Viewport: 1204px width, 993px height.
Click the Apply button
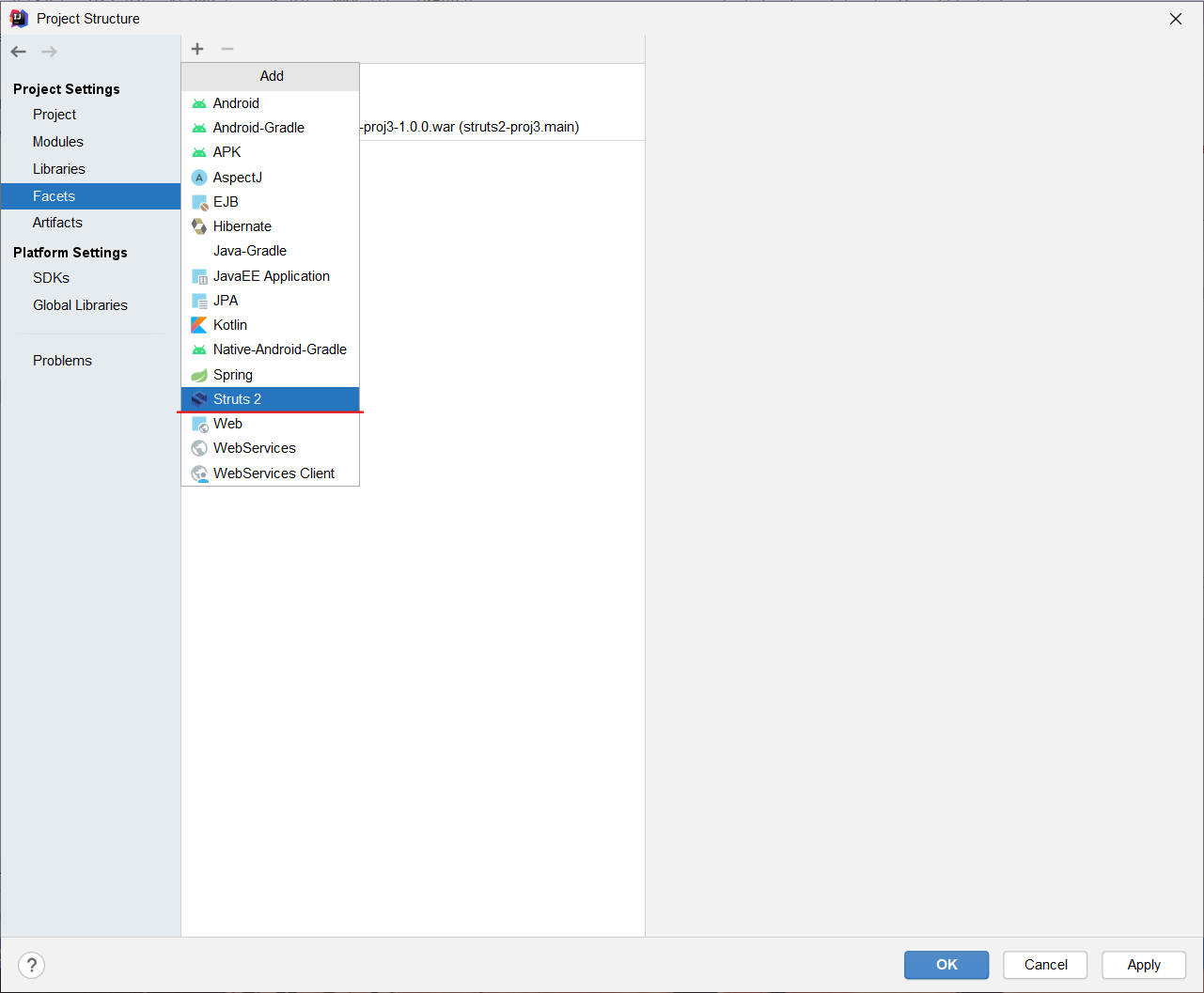click(1144, 965)
